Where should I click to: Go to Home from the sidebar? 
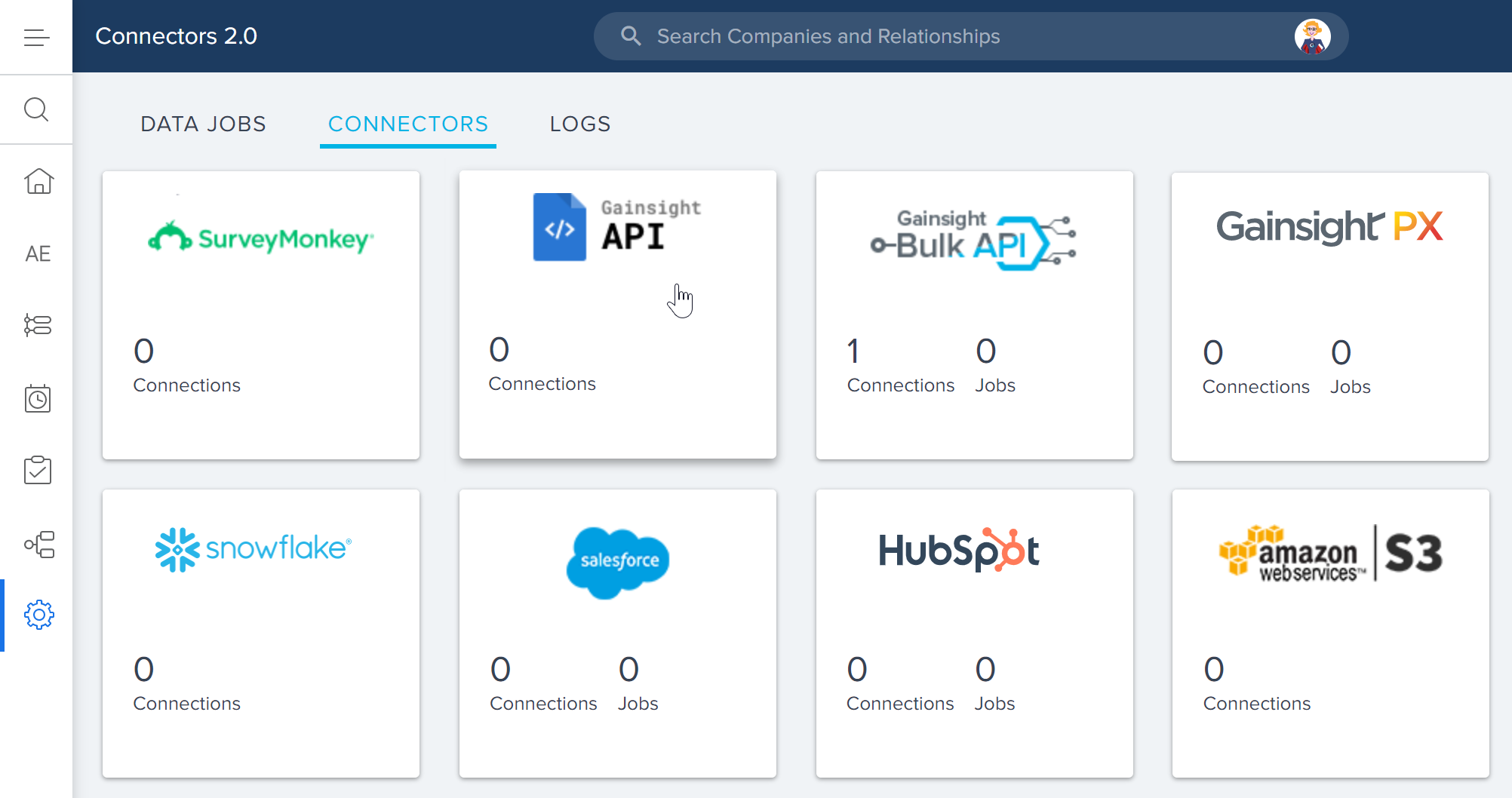pyautogui.click(x=38, y=181)
